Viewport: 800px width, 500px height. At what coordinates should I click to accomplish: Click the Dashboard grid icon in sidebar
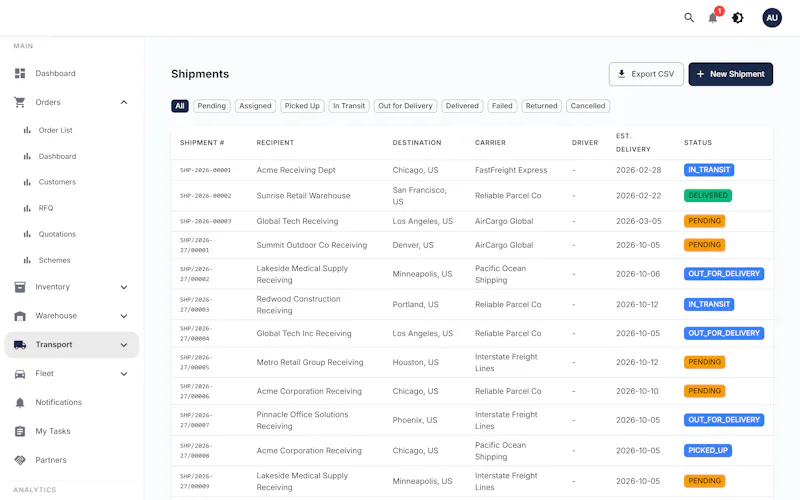pos(20,73)
